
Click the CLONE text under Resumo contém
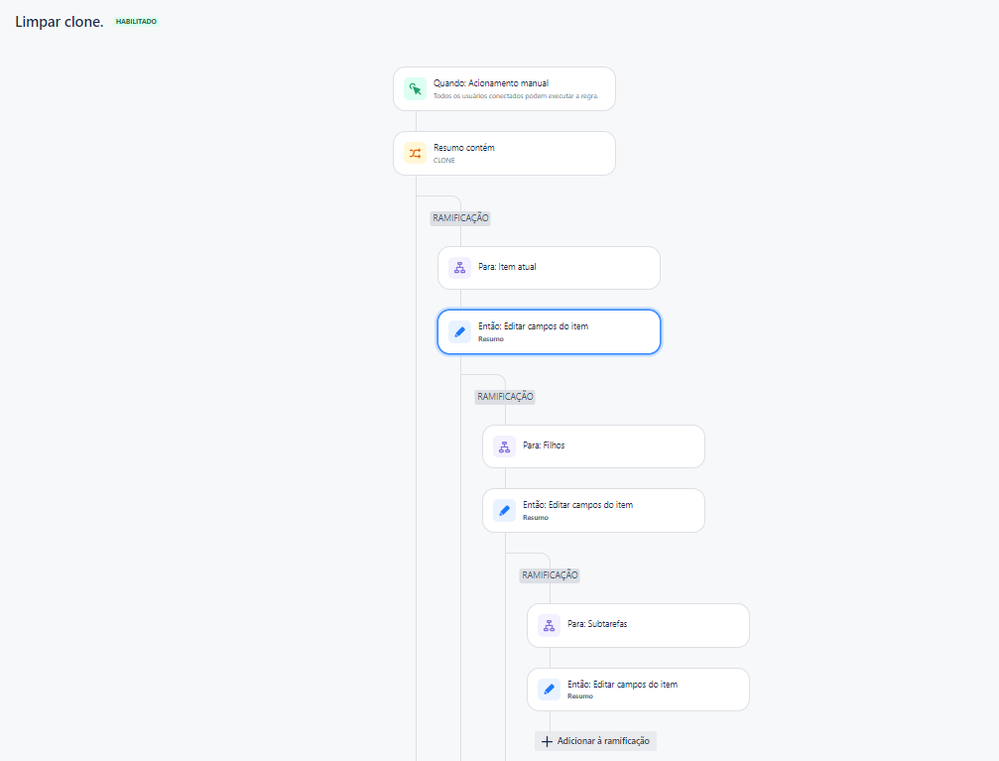[444, 161]
